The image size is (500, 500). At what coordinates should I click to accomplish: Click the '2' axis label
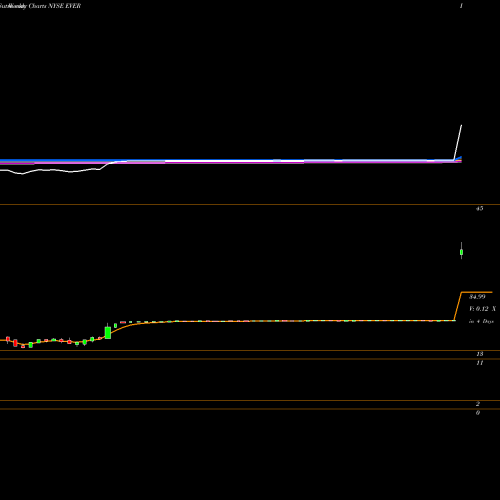pos(478,404)
